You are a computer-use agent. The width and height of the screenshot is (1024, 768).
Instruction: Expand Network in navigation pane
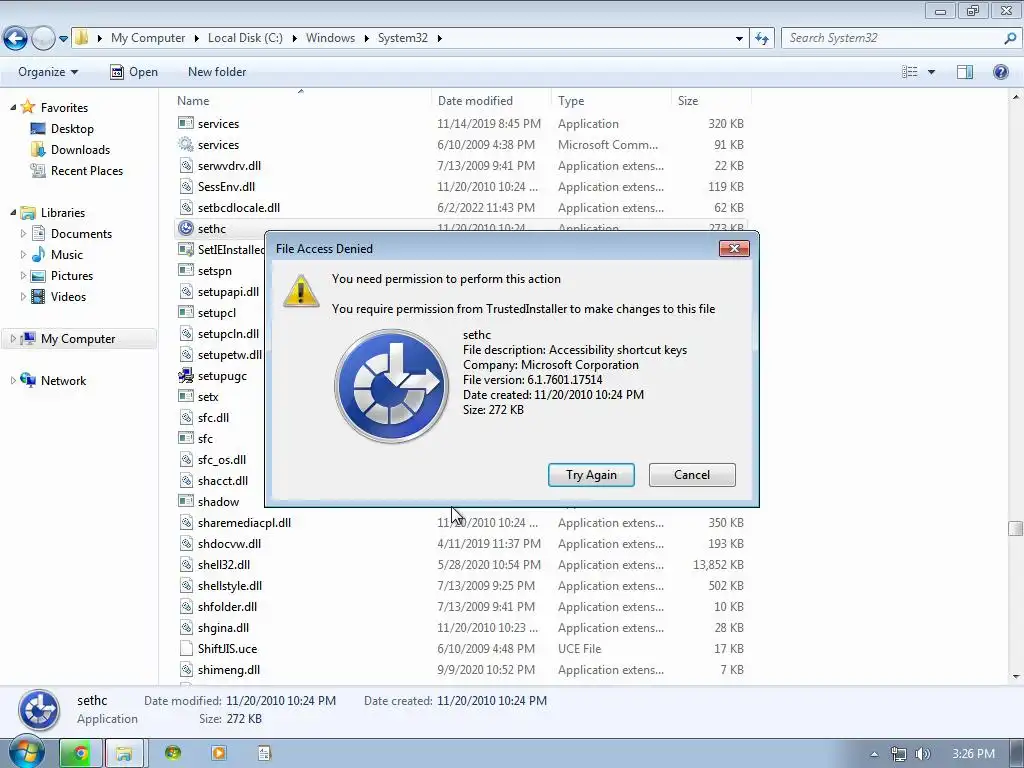(x=13, y=380)
